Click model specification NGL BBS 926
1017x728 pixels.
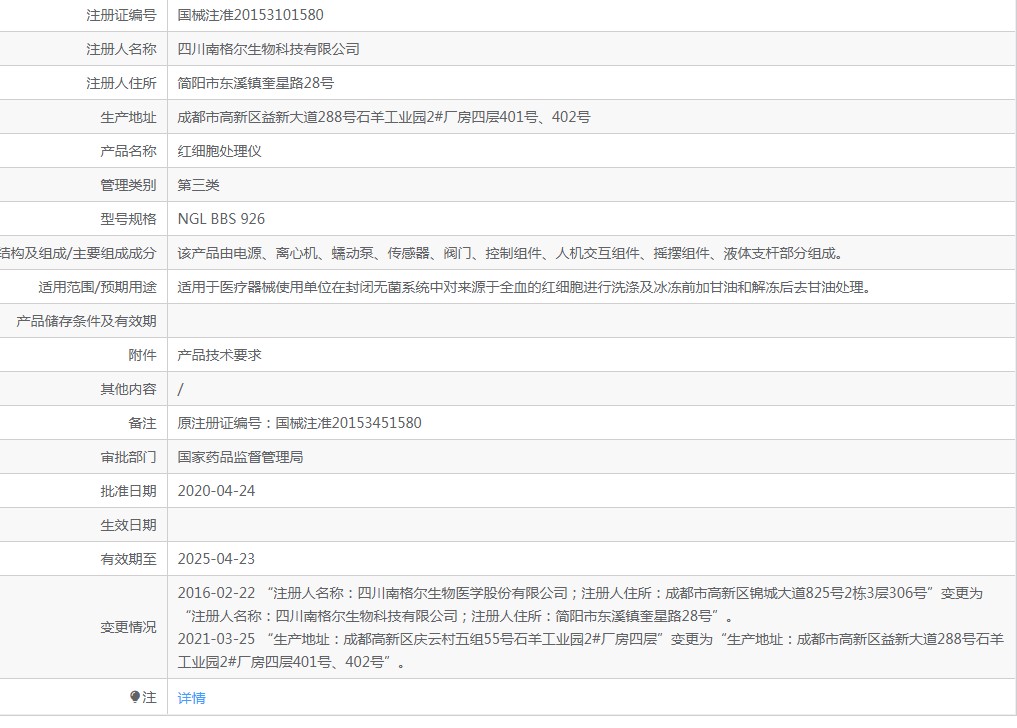click(x=221, y=219)
